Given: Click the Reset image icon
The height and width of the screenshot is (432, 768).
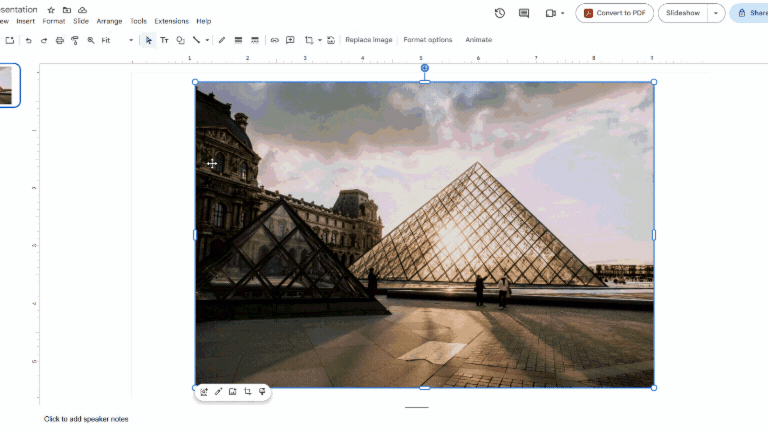Looking at the screenshot, I should click(x=331, y=40).
